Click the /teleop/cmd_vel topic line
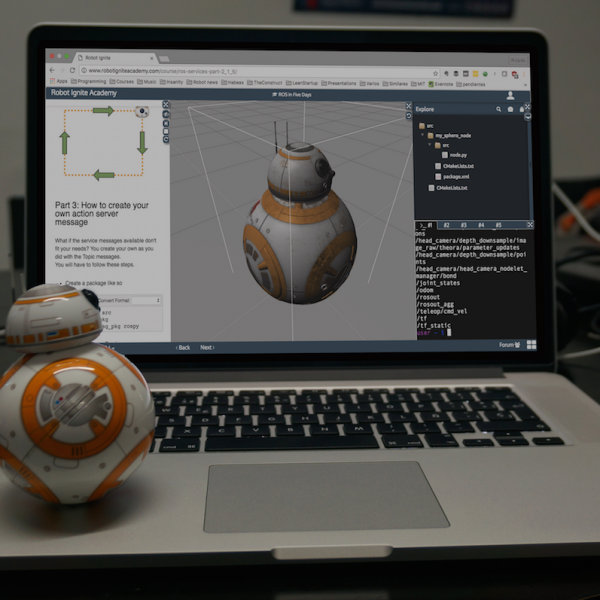Screen dimensions: 600x600 442,311
